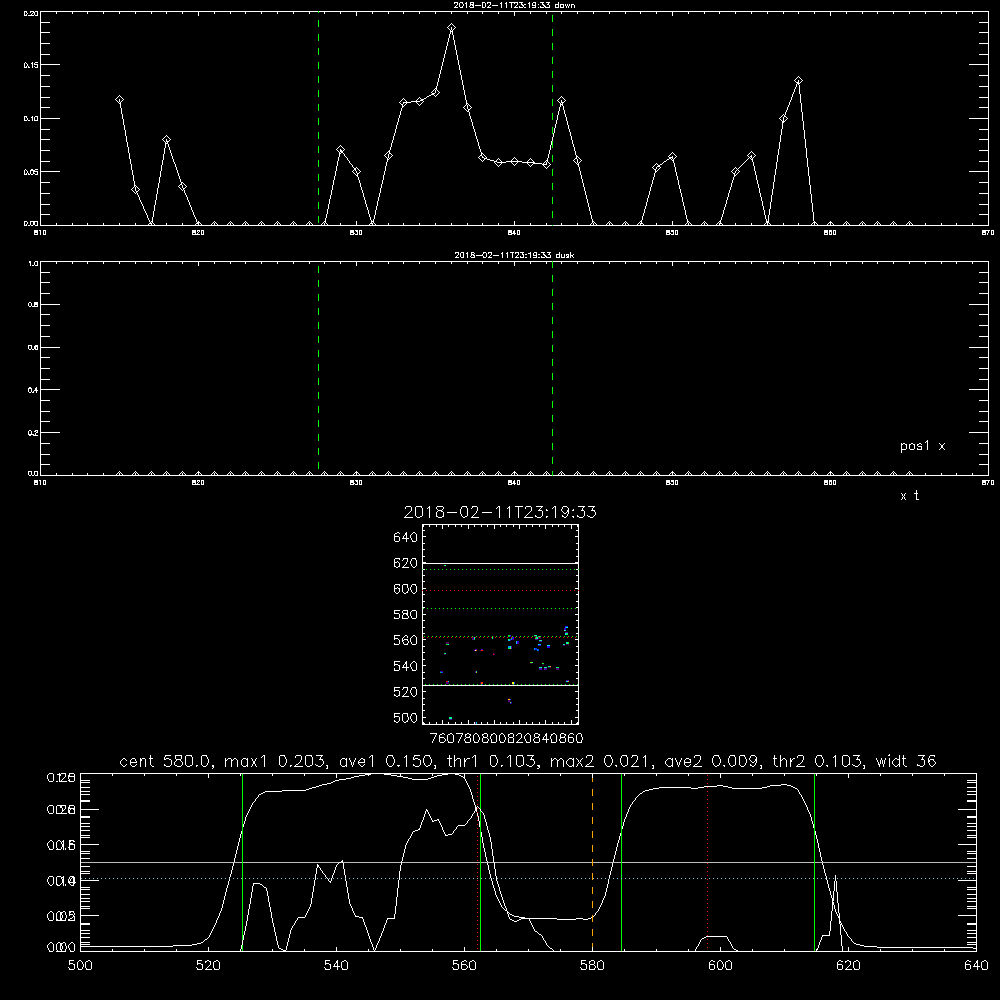Click the 560 y-axis label of small image
Image resolution: width=1000 pixels, height=1000 pixels.
click(x=405, y=640)
